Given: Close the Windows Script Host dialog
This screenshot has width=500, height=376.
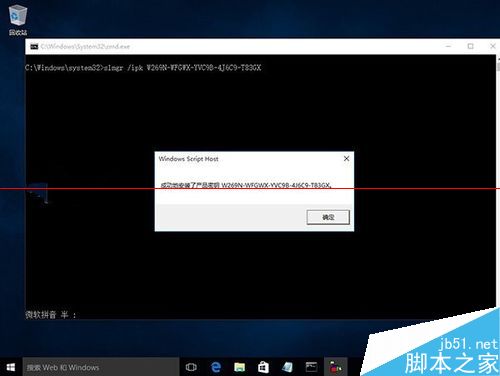Looking at the screenshot, I should [346, 159].
